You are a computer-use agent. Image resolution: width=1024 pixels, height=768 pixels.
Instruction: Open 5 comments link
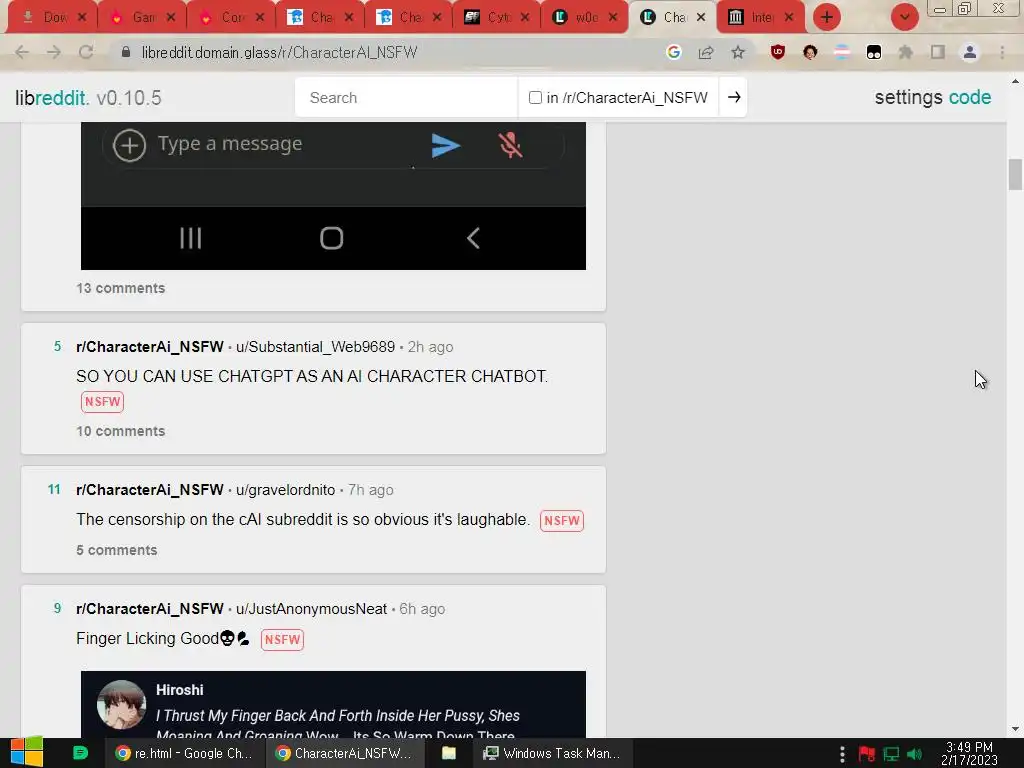point(117,550)
